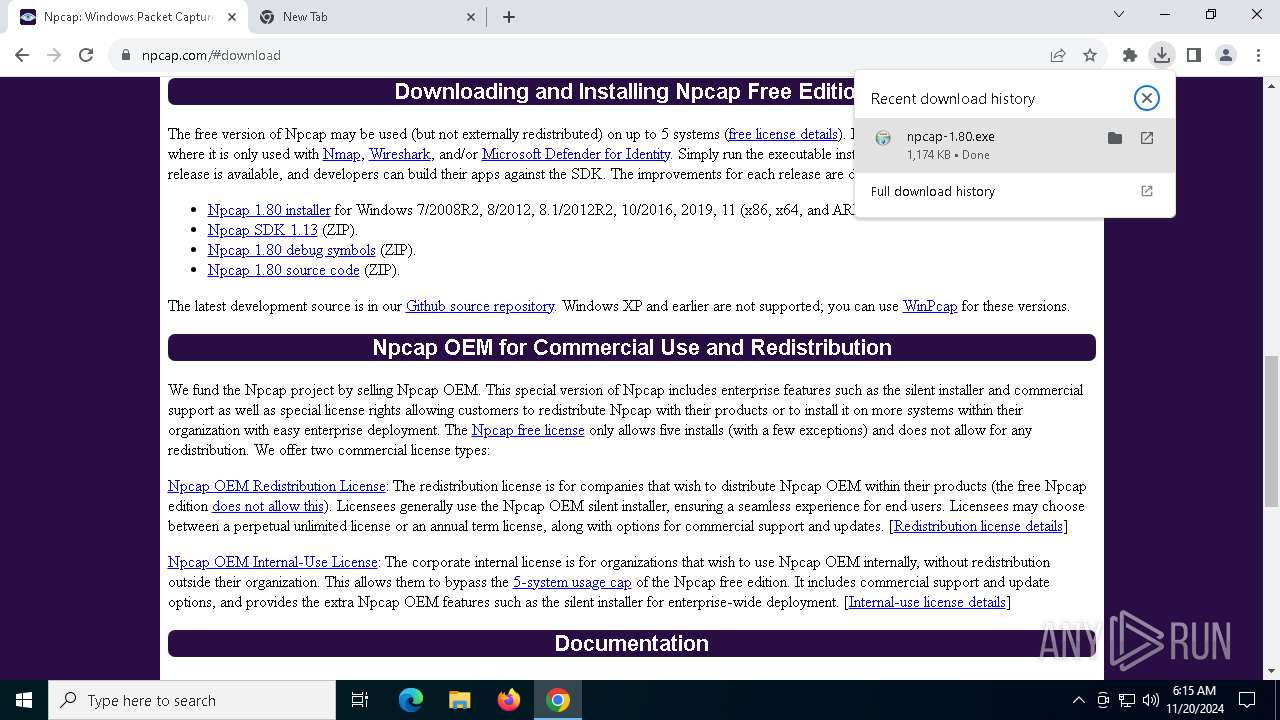1280x720 pixels.
Task: Open a new tab with plus button
Action: pos(509,17)
